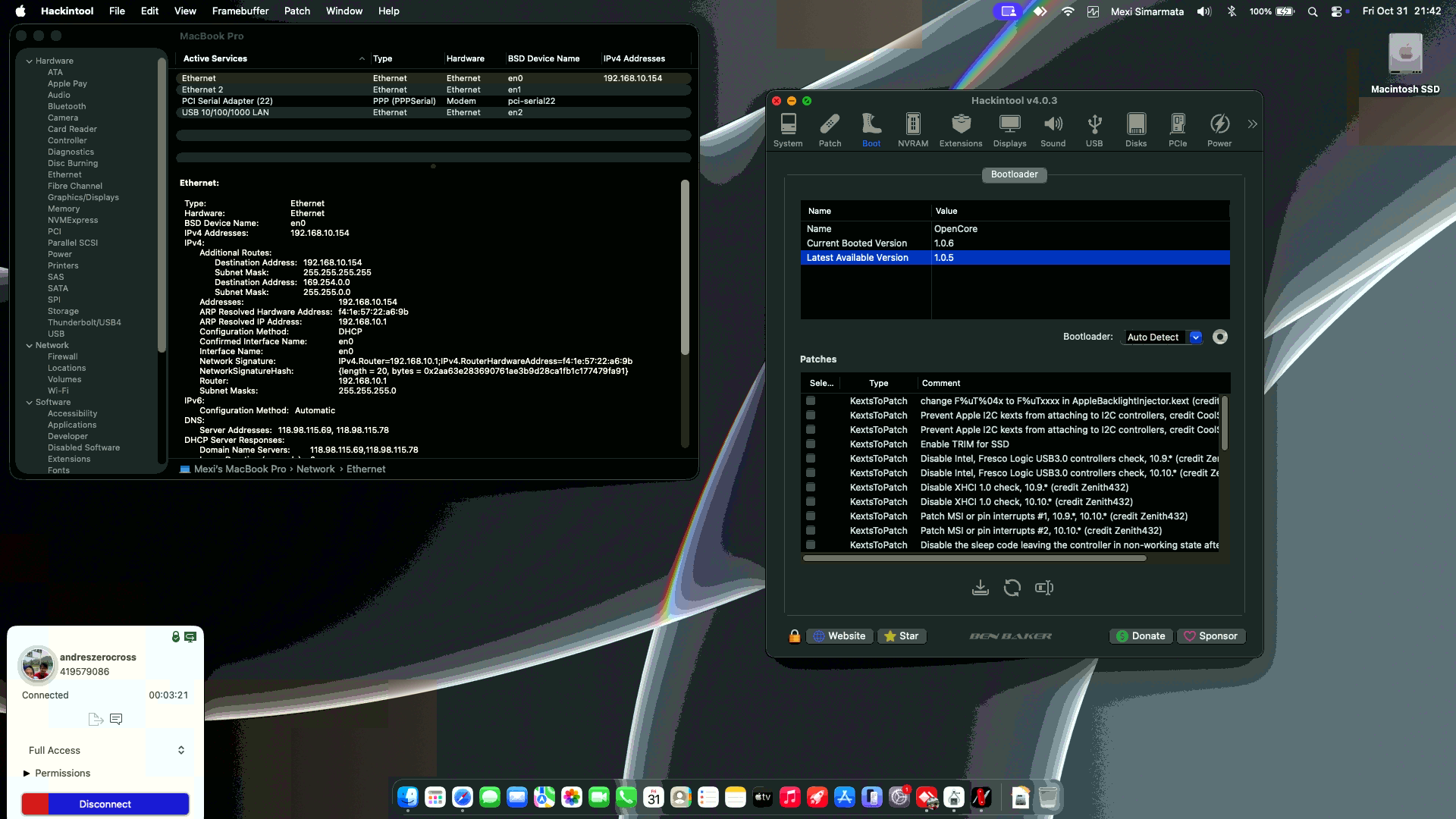Show more Hackintool toolbar items via chevron

(1252, 124)
